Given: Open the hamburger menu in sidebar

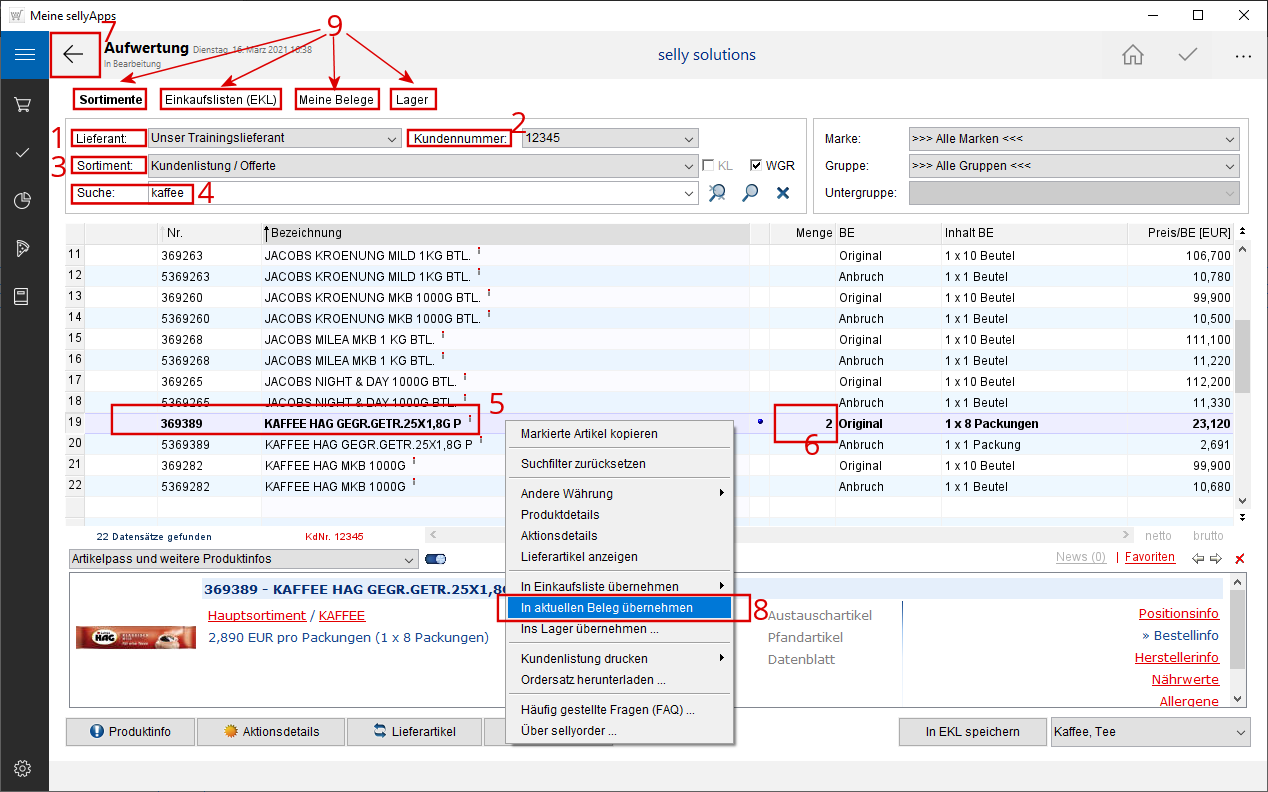Looking at the screenshot, I should click(x=24, y=55).
